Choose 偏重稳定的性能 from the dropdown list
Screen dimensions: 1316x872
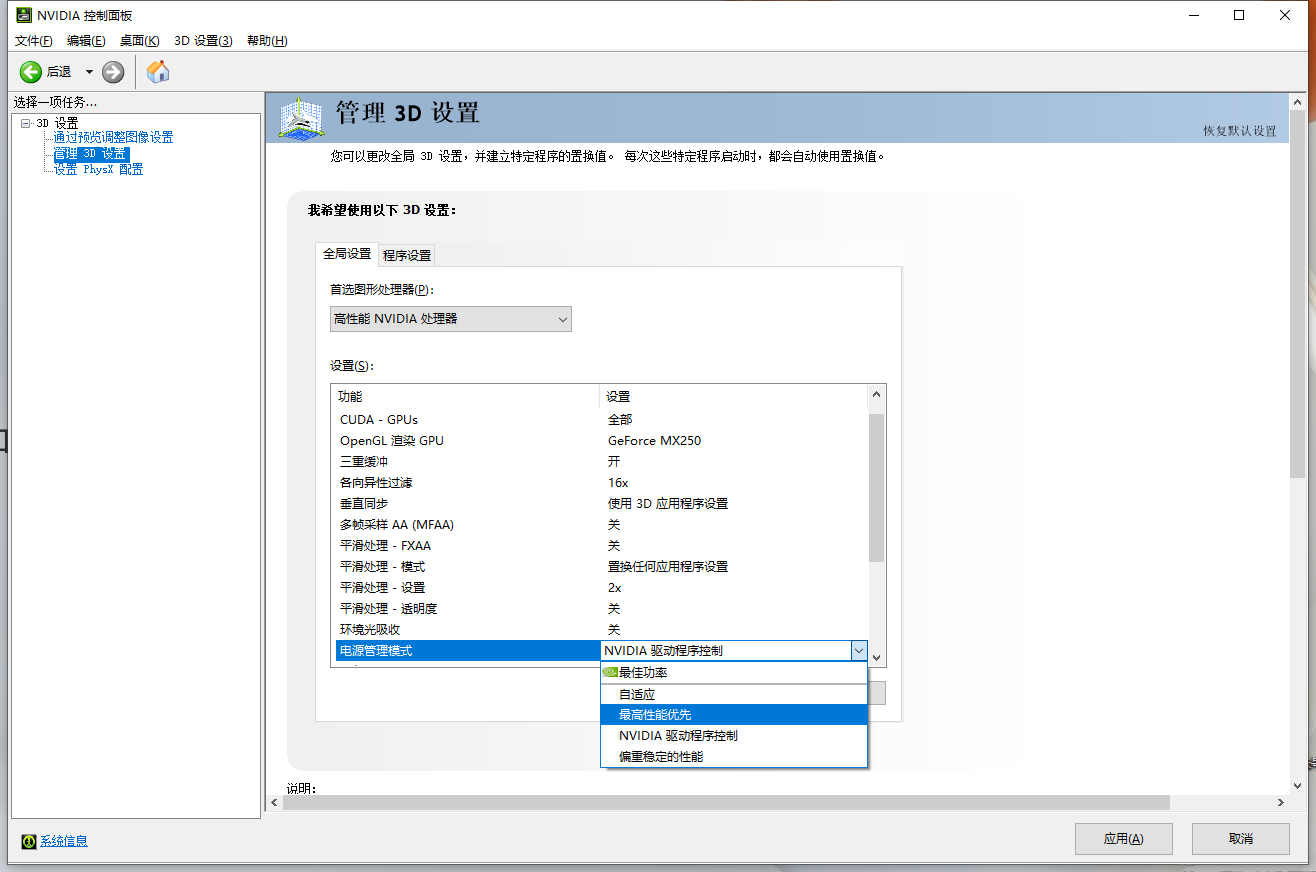click(734, 757)
